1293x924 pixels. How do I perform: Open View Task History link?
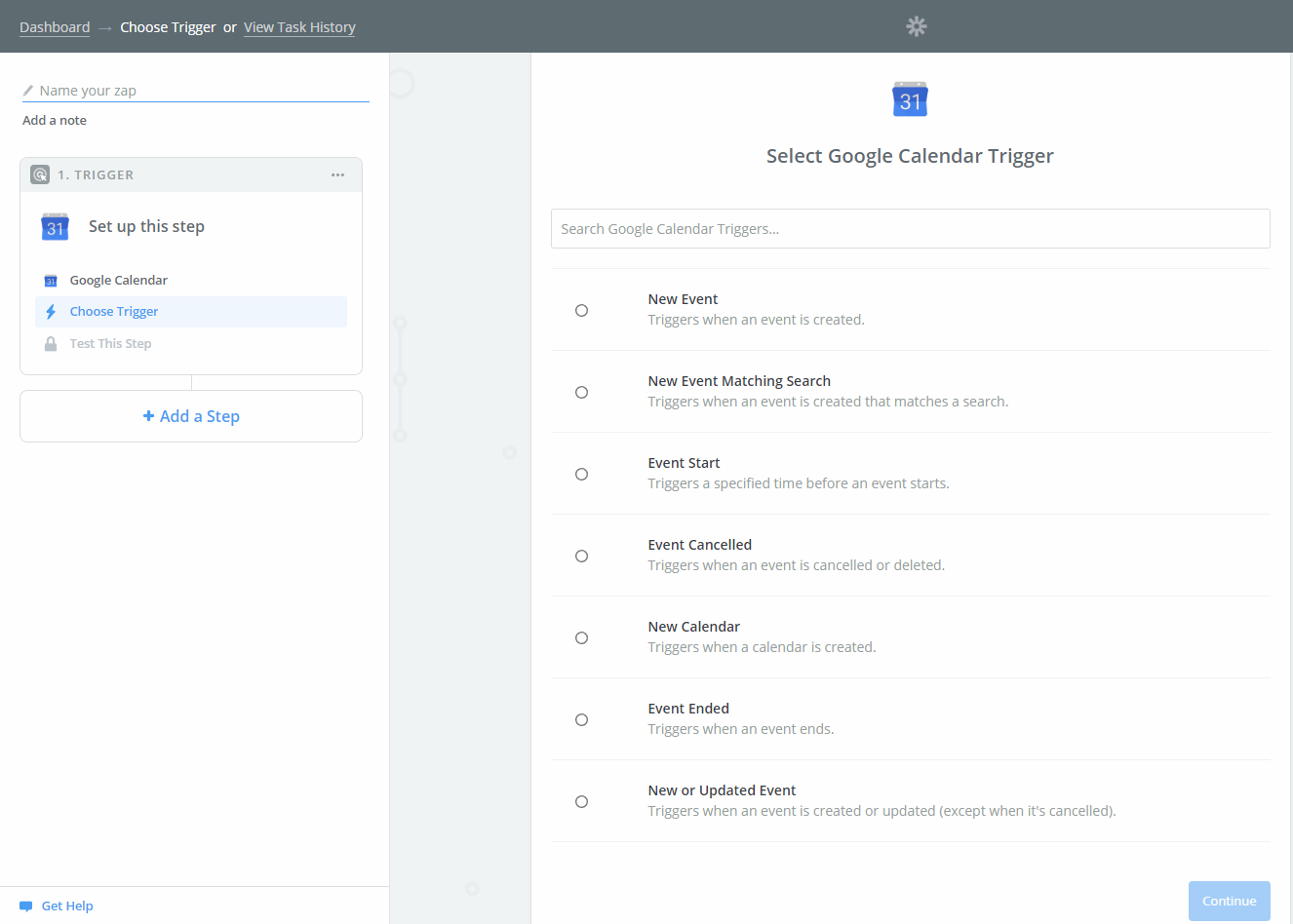coord(299,27)
